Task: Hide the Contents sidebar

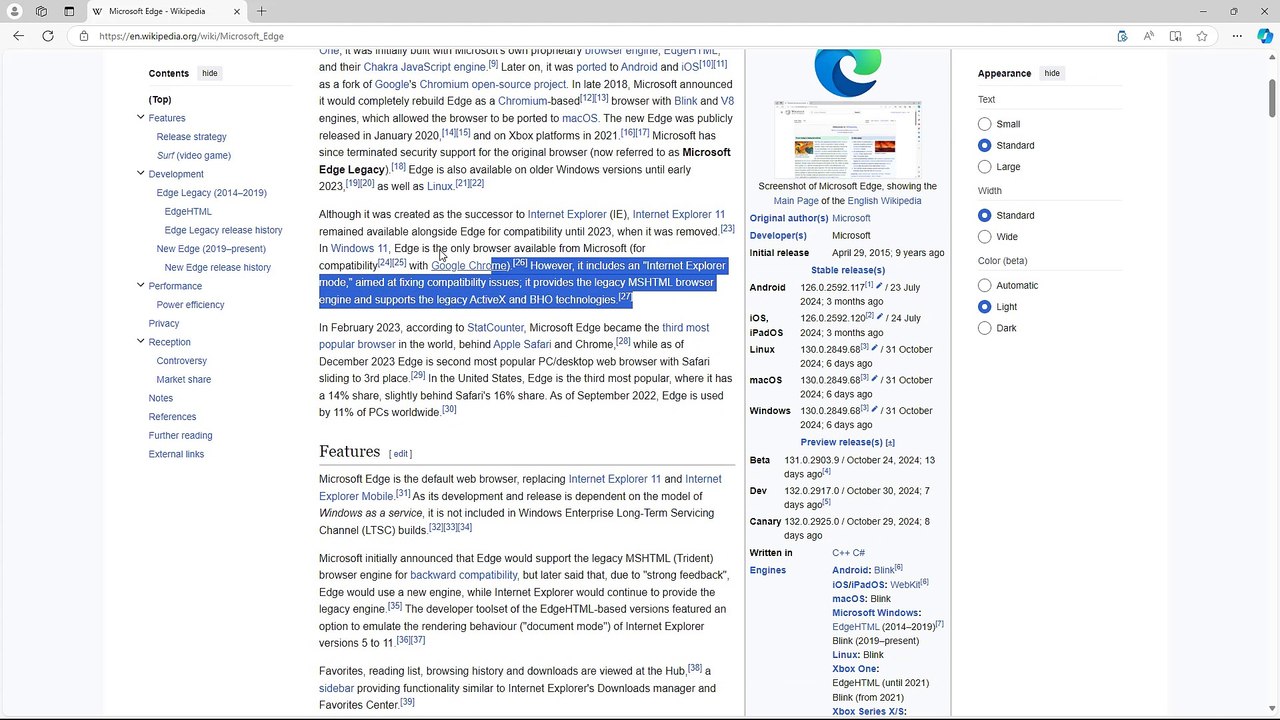Action: 209,73
